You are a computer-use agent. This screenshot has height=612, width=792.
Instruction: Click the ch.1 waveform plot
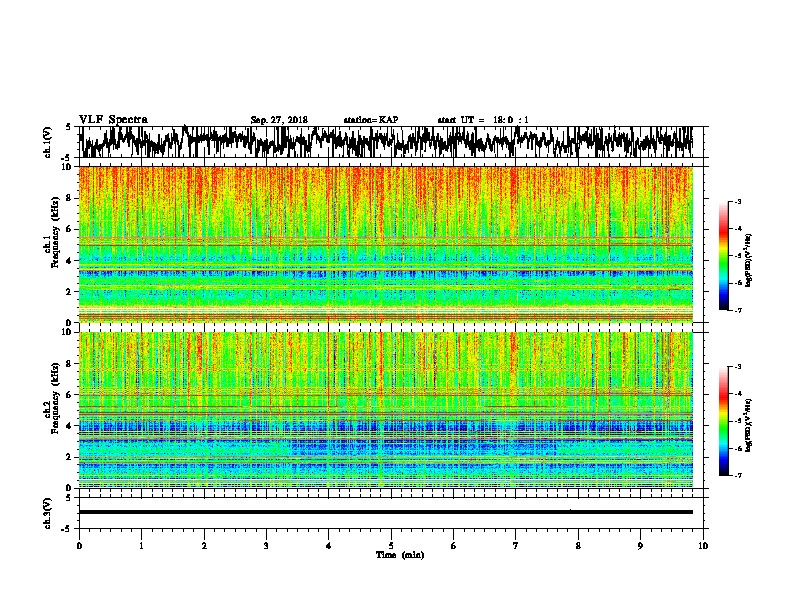pyautogui.click(x=386, y=142)
